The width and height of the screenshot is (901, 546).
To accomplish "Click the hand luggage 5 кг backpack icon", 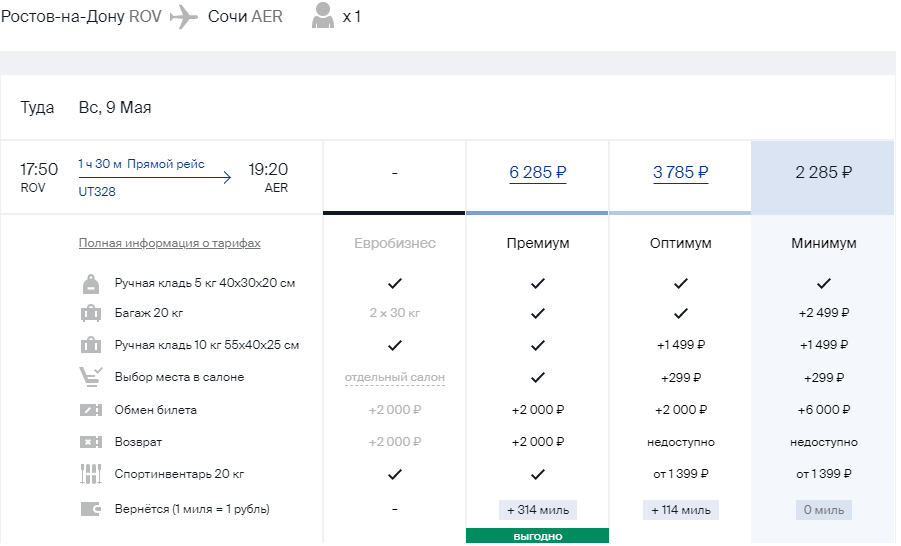I will (x=91, y=284).
